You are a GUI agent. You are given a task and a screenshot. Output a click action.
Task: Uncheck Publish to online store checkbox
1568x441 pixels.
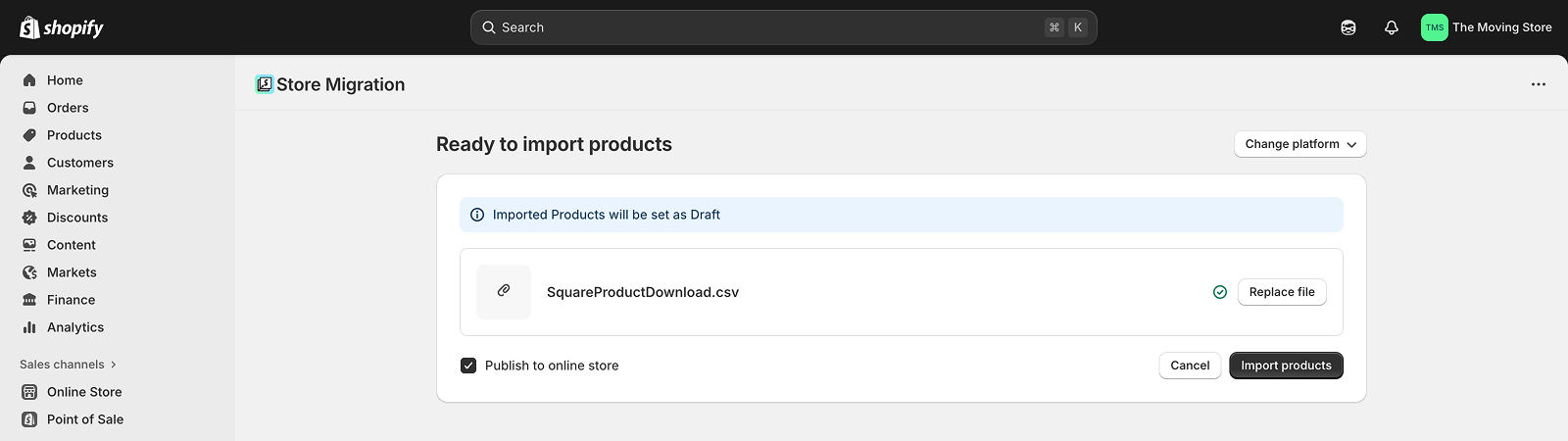[468, 366]
